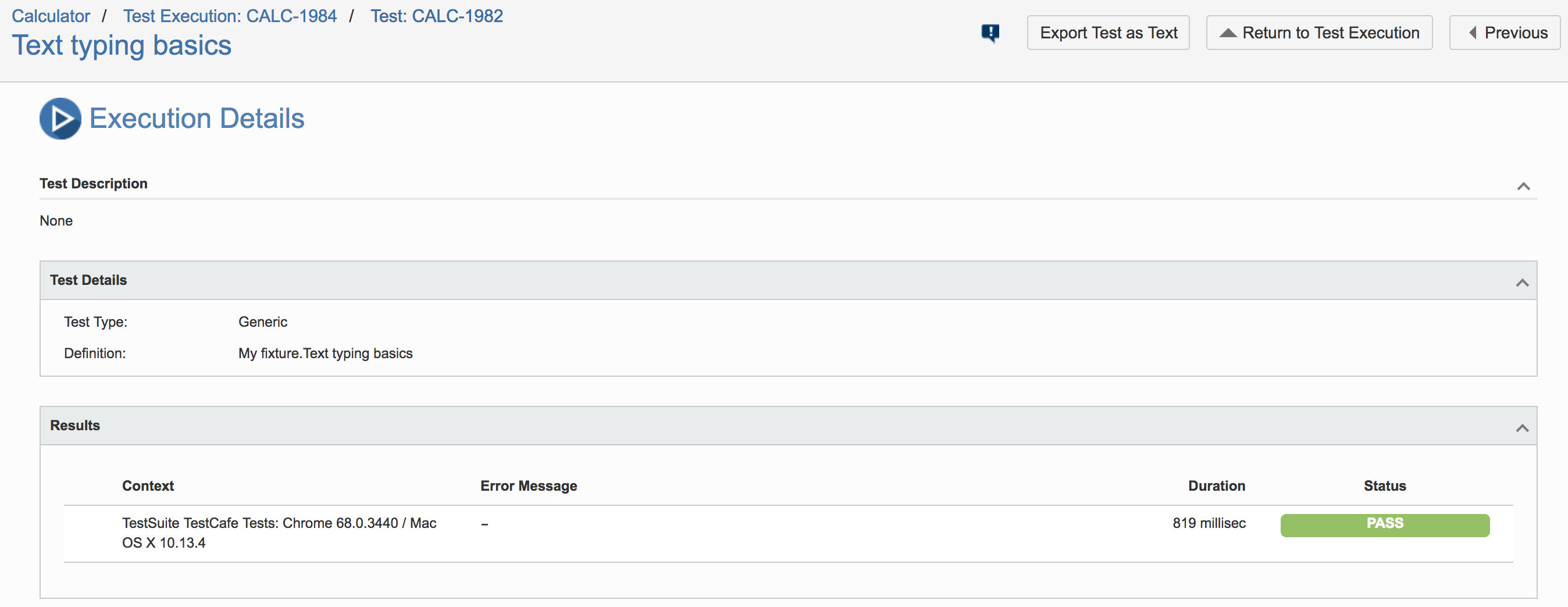The image size is (1568, 607).
Task: Click the 'None' description text
Action: pyautogui.click(x=56, y=221)
